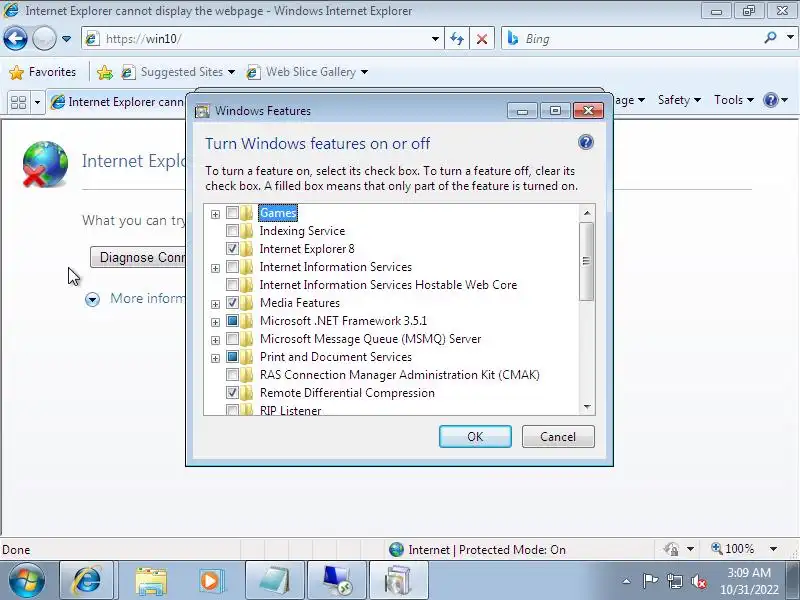Viewport: 800px width, 600px height.
Task: Click the notepad taskbar icon
Action: [275, 581]
